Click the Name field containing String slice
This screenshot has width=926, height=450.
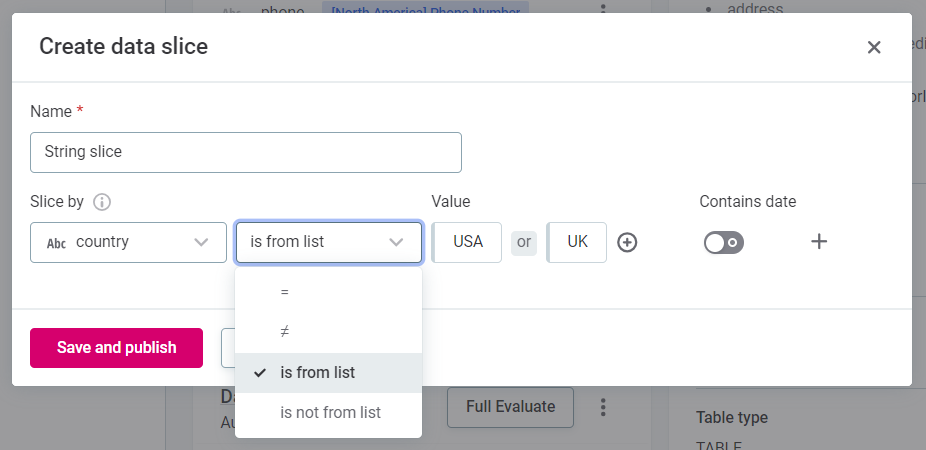coord(245,152)
